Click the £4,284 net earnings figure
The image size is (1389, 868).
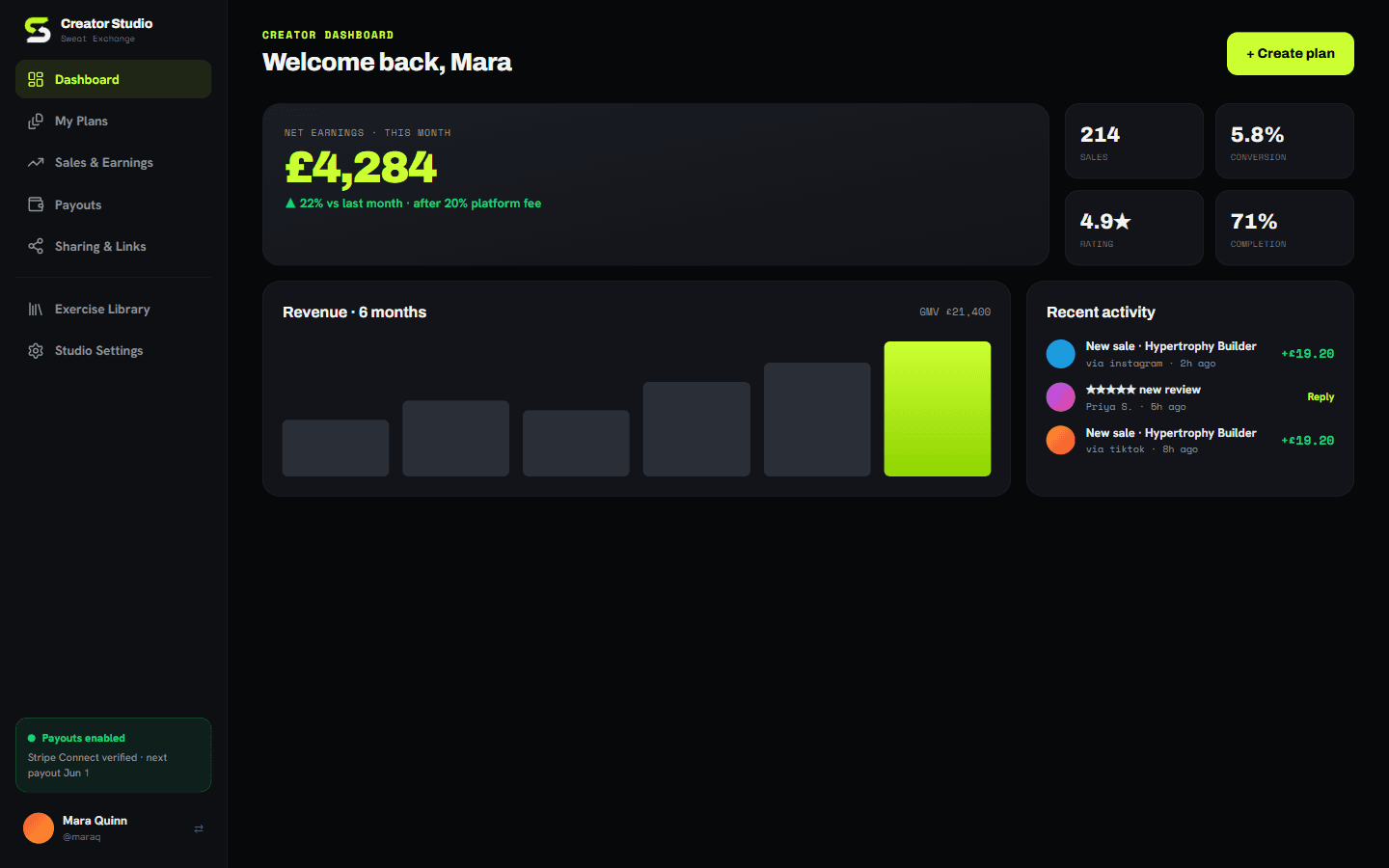tap(361, 168)
